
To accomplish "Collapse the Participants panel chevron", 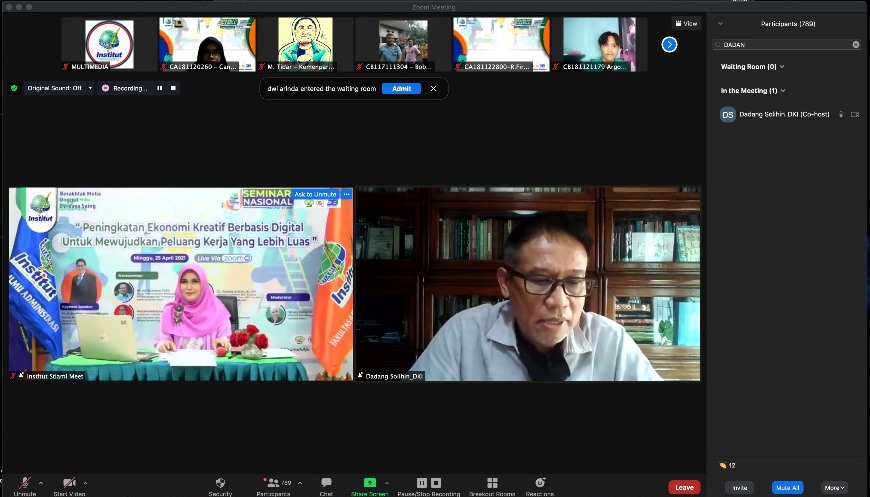I will tap(720, 24).
